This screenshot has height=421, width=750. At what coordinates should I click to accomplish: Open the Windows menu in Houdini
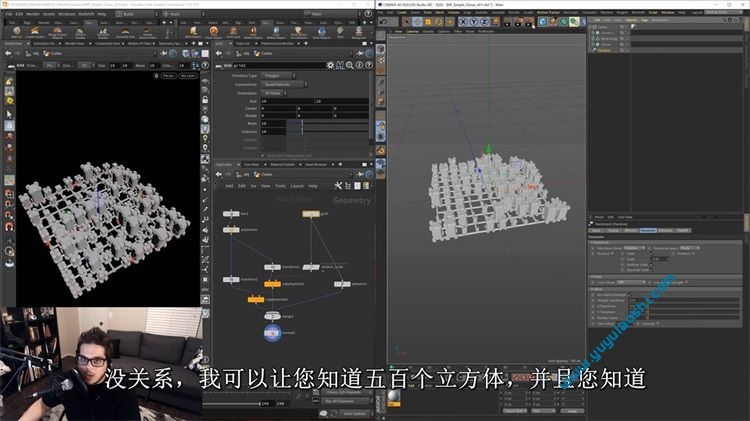tap(66, 14)
